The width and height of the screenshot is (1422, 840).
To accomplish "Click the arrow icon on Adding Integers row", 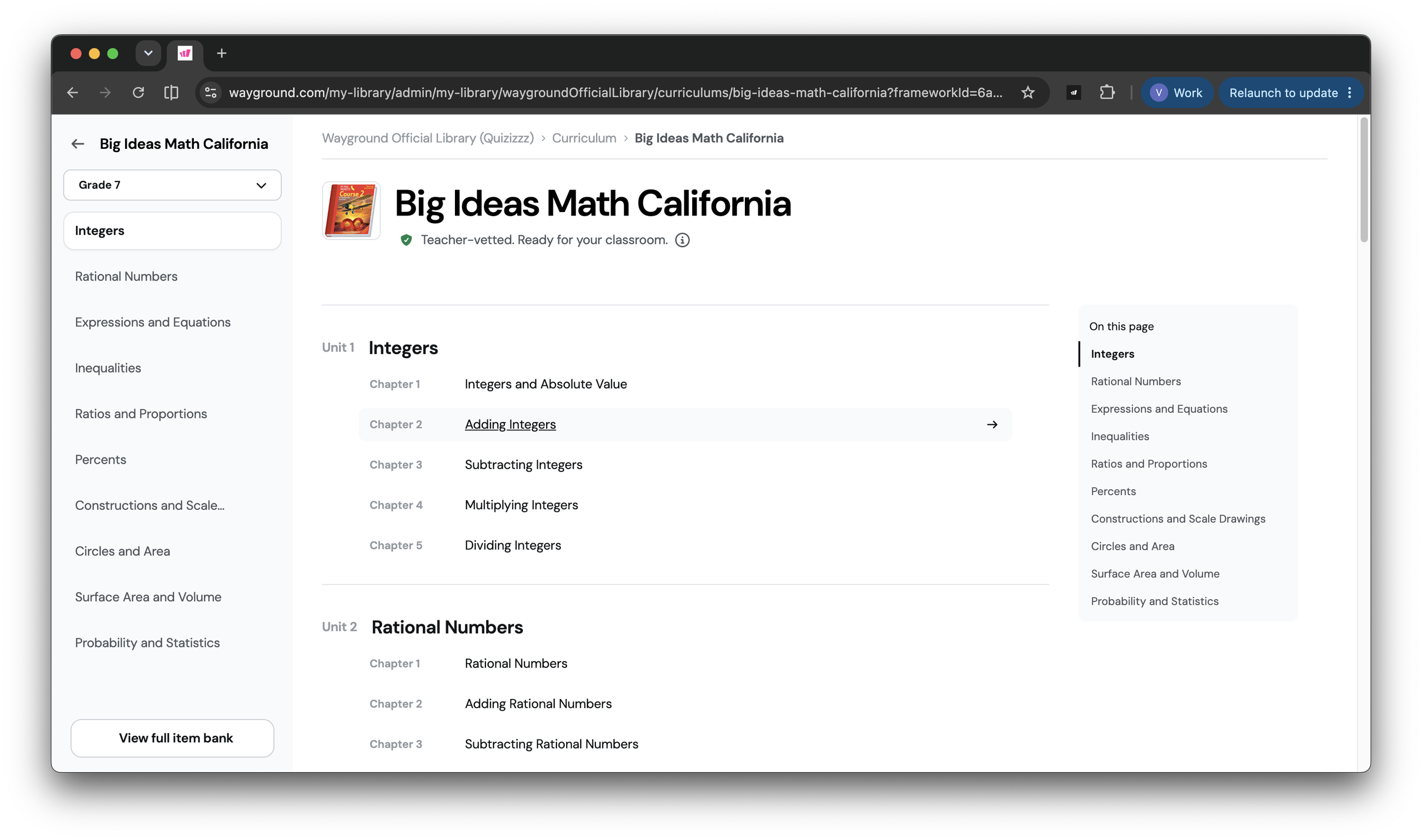I will click(x=992, y=425).
